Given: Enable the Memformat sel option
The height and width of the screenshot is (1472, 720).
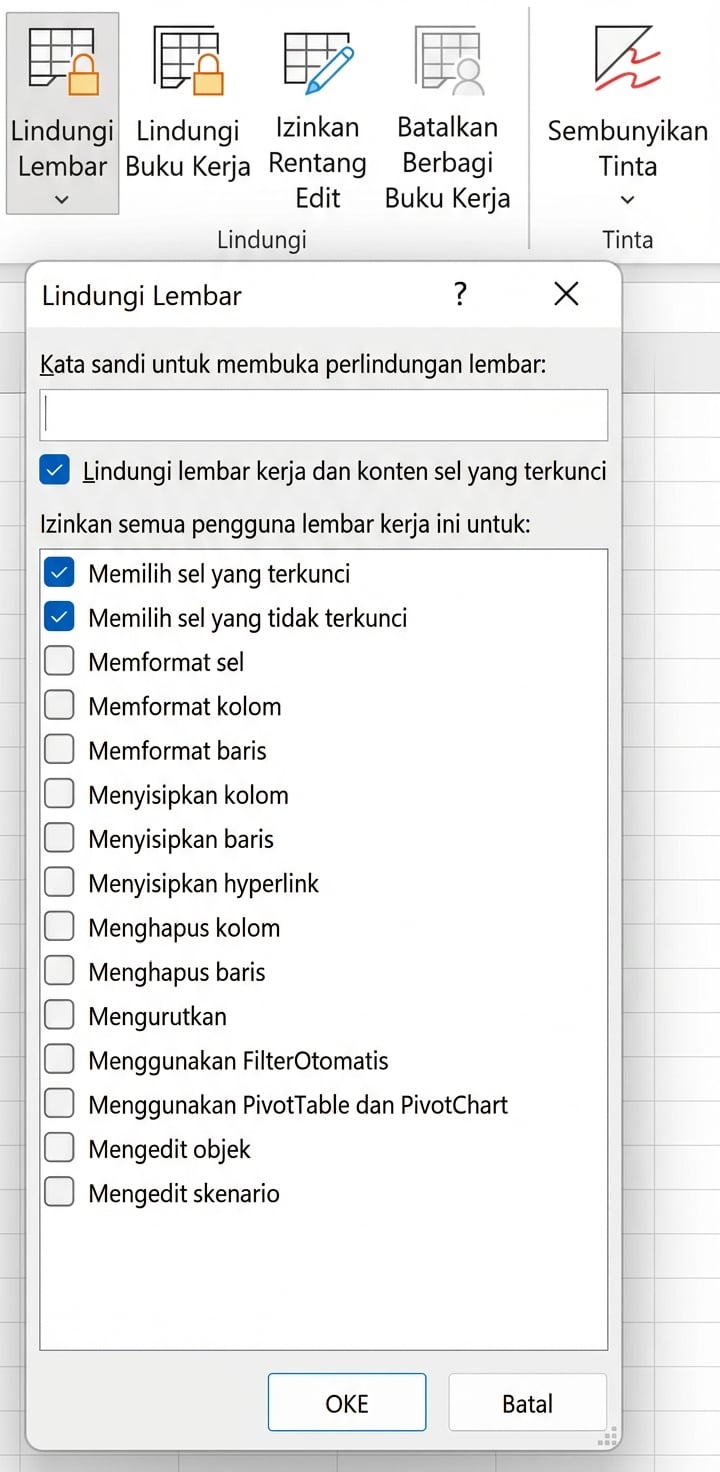Looking at the screenshot, I should click(x=59, y=660).
